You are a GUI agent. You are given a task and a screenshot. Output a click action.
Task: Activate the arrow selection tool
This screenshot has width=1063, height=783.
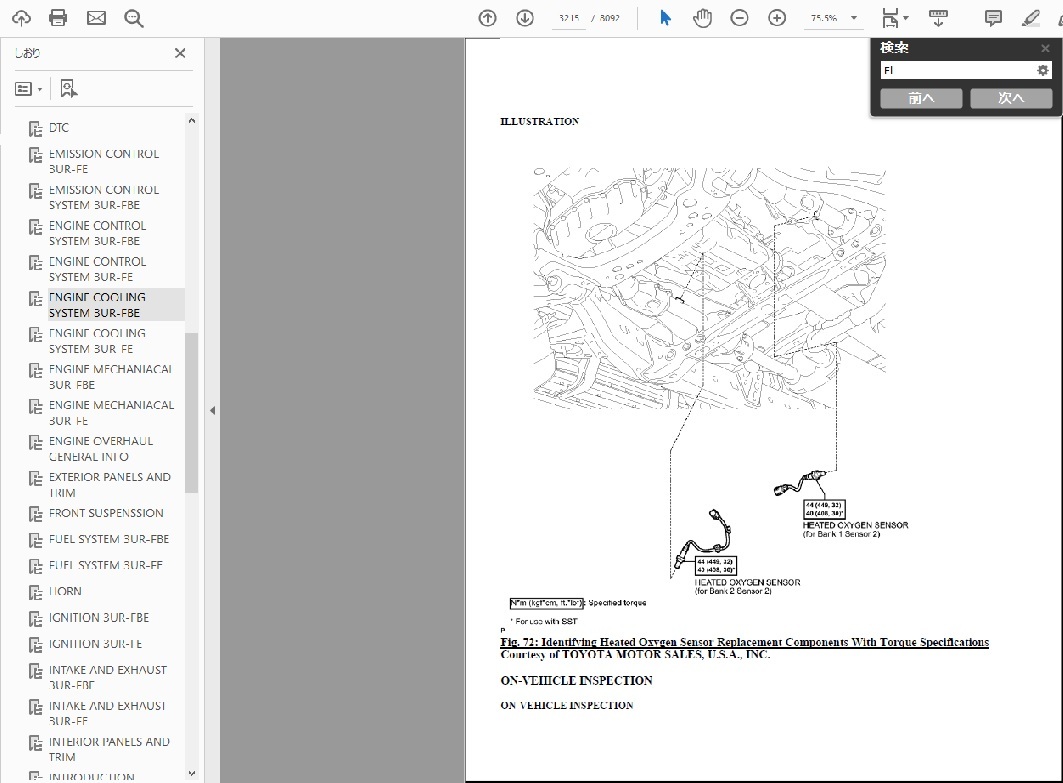pyautogui.click(x=665, y=18)
